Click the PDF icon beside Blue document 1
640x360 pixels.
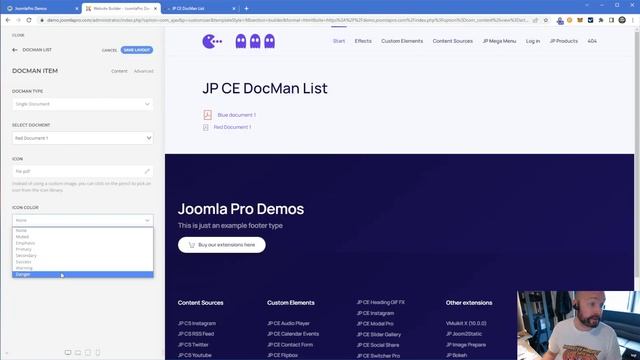[207, 115]
